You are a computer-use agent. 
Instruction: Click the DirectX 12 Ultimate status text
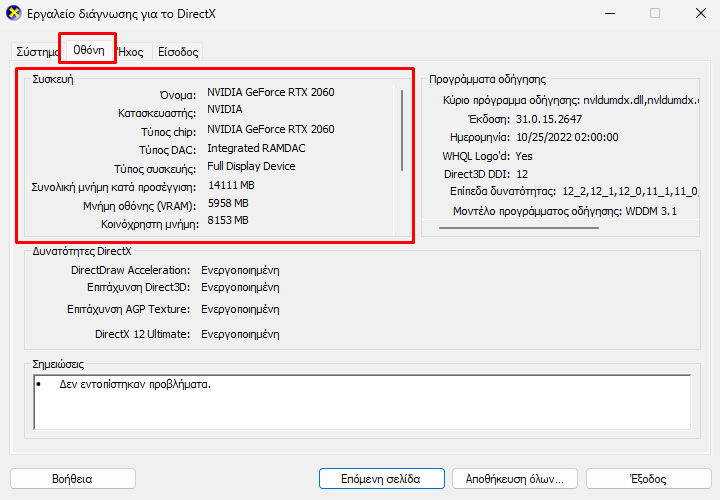[x=240, y=334]
